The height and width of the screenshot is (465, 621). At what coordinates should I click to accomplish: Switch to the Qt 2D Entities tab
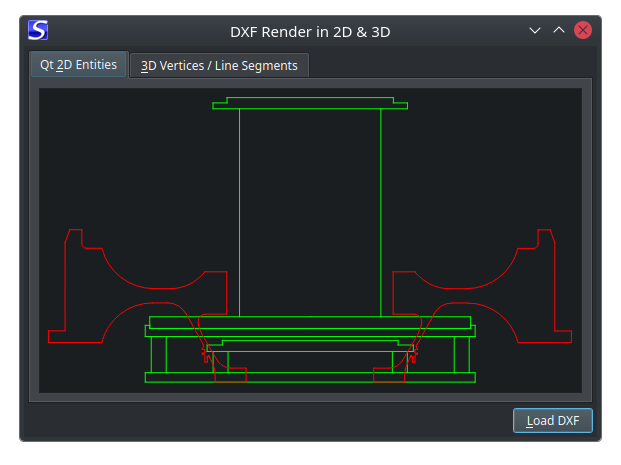coord(79,65)
